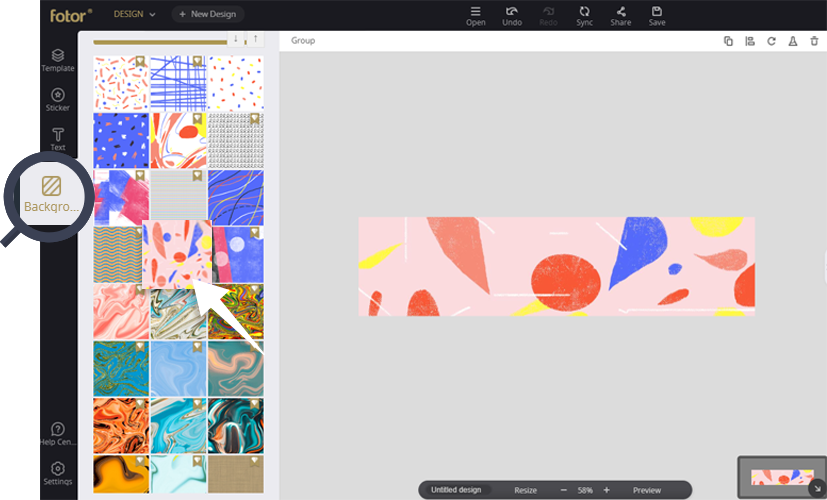Duplicate the selected element
827x500 pixels.
[728, 41]
